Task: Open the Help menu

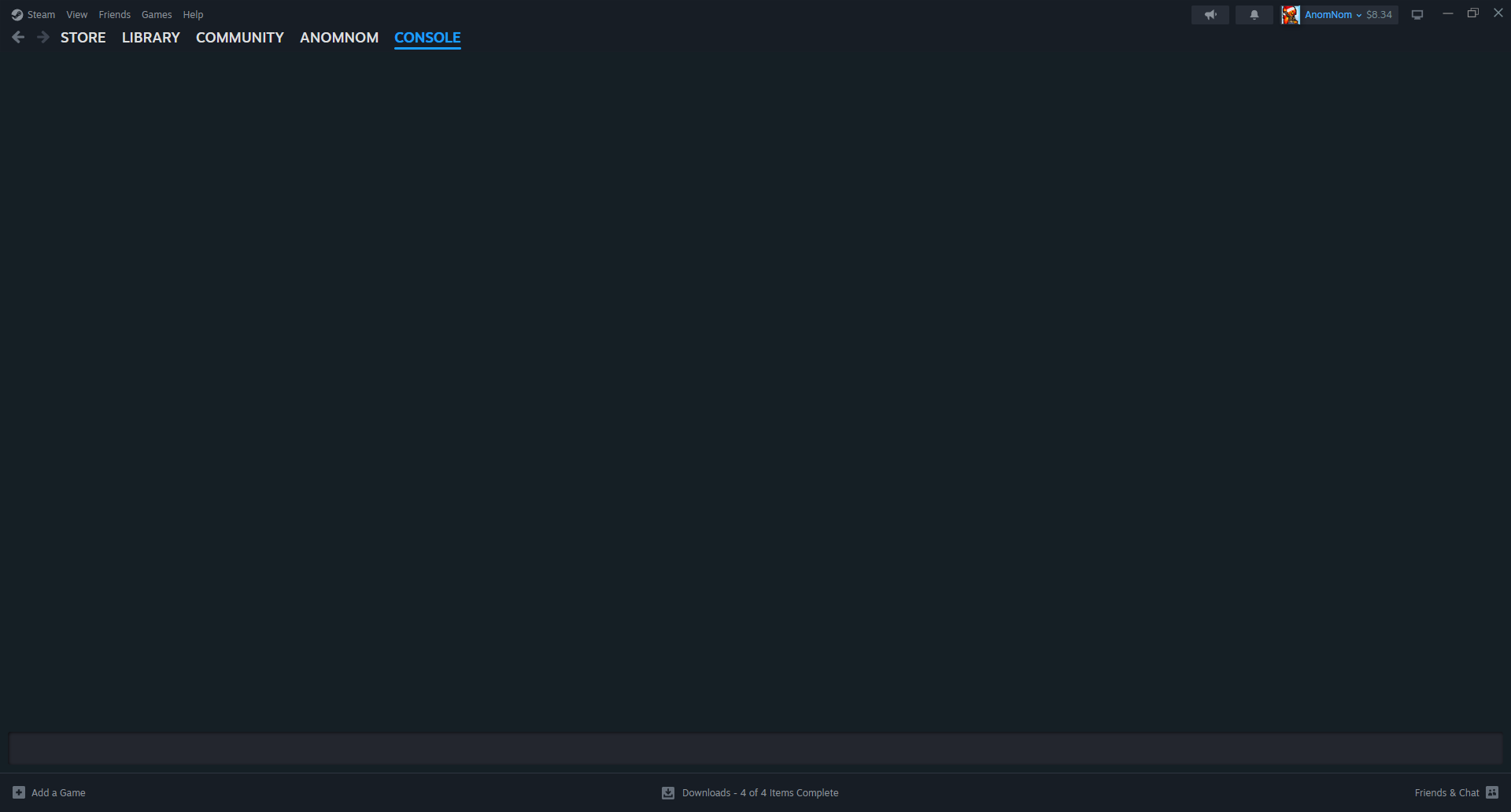Action: click(193, 15)
